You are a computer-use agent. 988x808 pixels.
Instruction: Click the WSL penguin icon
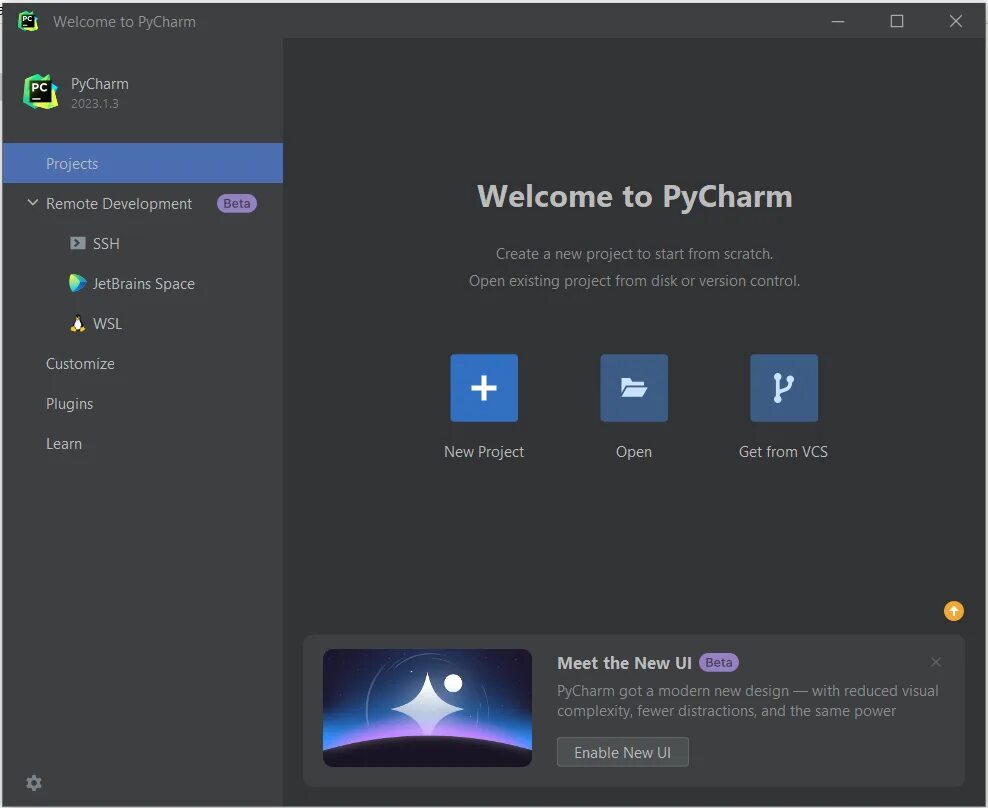point(78,323)
